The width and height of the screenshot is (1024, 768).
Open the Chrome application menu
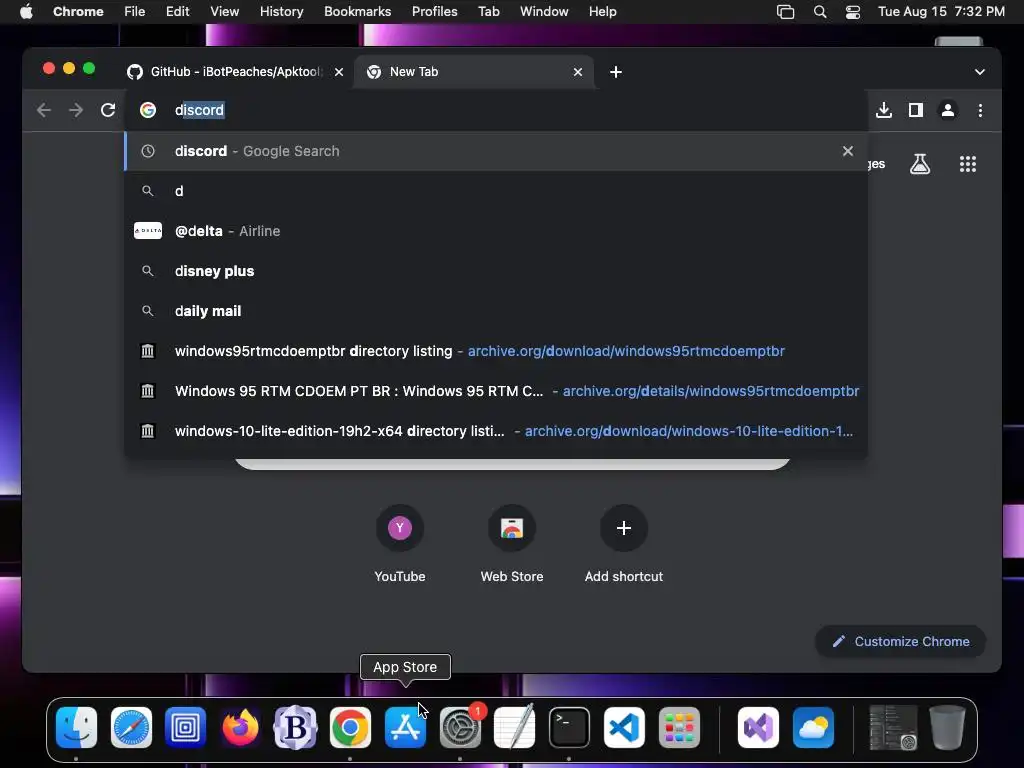[x=78, y=12]
